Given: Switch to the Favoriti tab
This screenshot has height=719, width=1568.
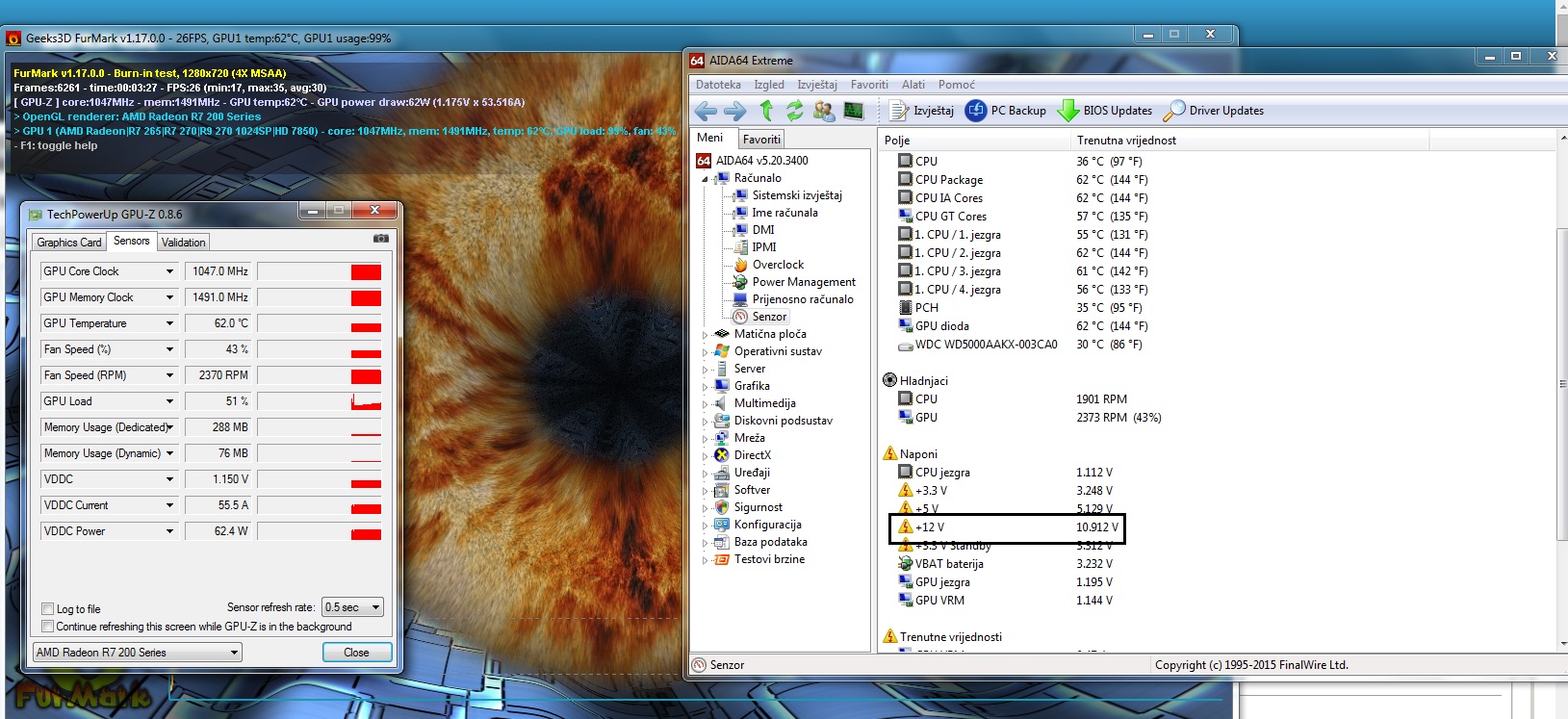Looking at the screenshot, I should point(761,140).
